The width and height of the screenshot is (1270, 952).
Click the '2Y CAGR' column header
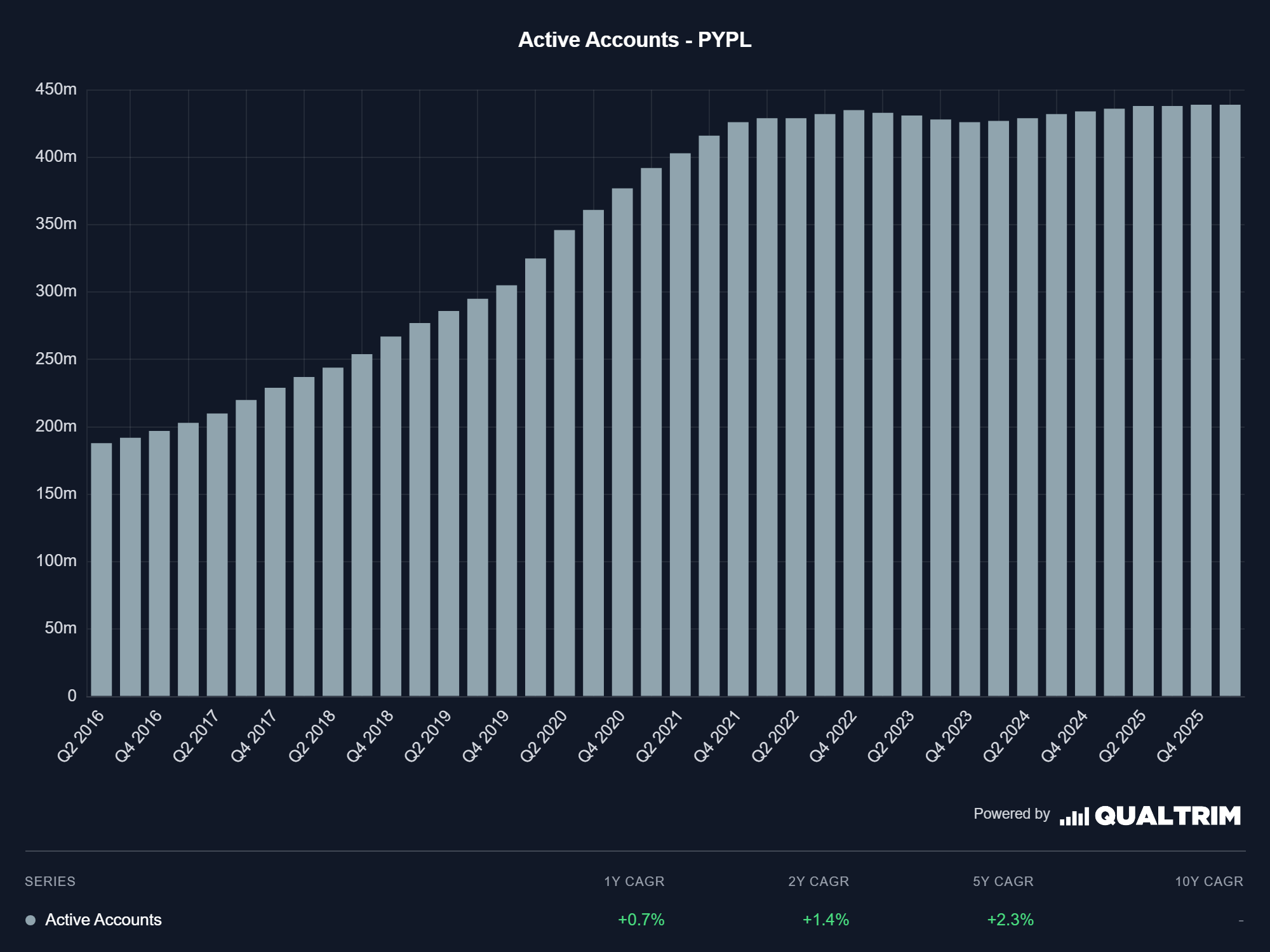point(819,882)
